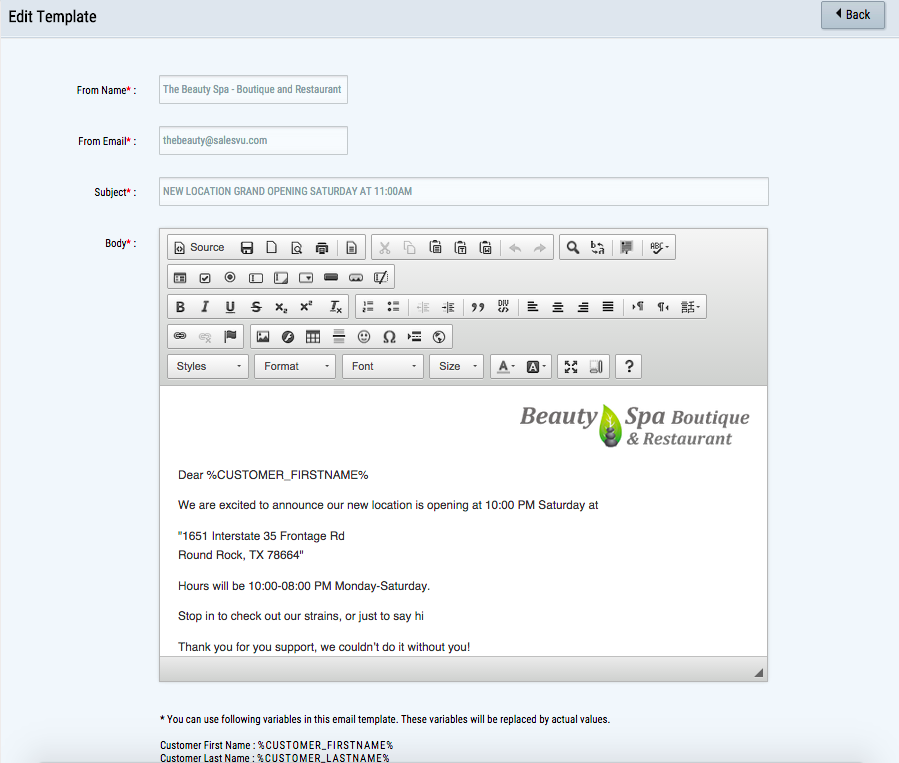Open the Find magnifier tool

(x=572, y=248)
